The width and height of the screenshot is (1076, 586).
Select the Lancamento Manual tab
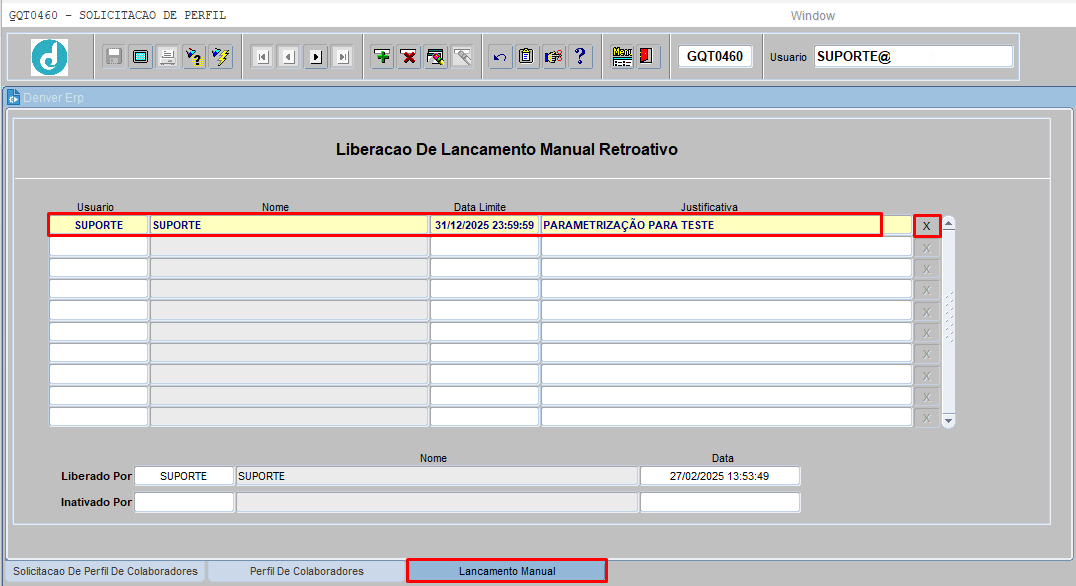(x=507, y=571)
